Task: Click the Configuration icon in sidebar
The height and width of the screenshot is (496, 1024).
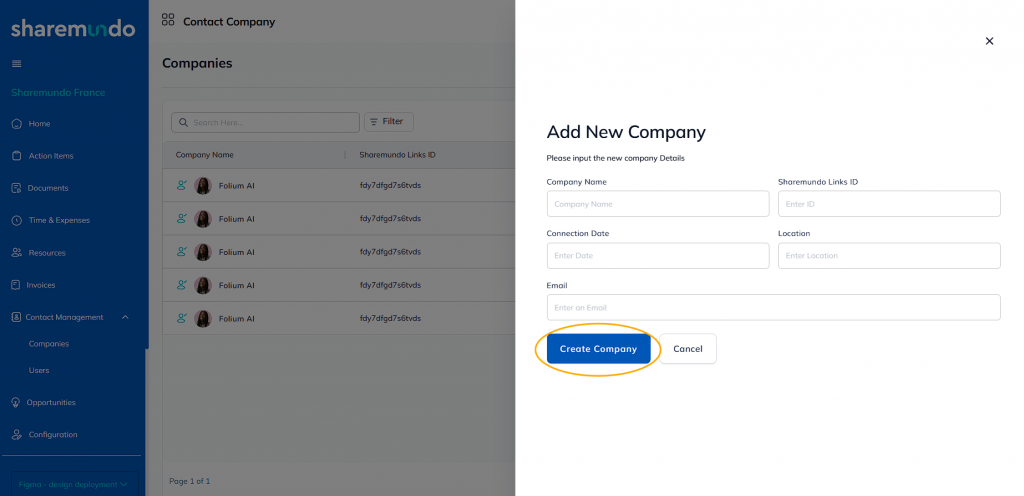Action: (x=17, y=435)
